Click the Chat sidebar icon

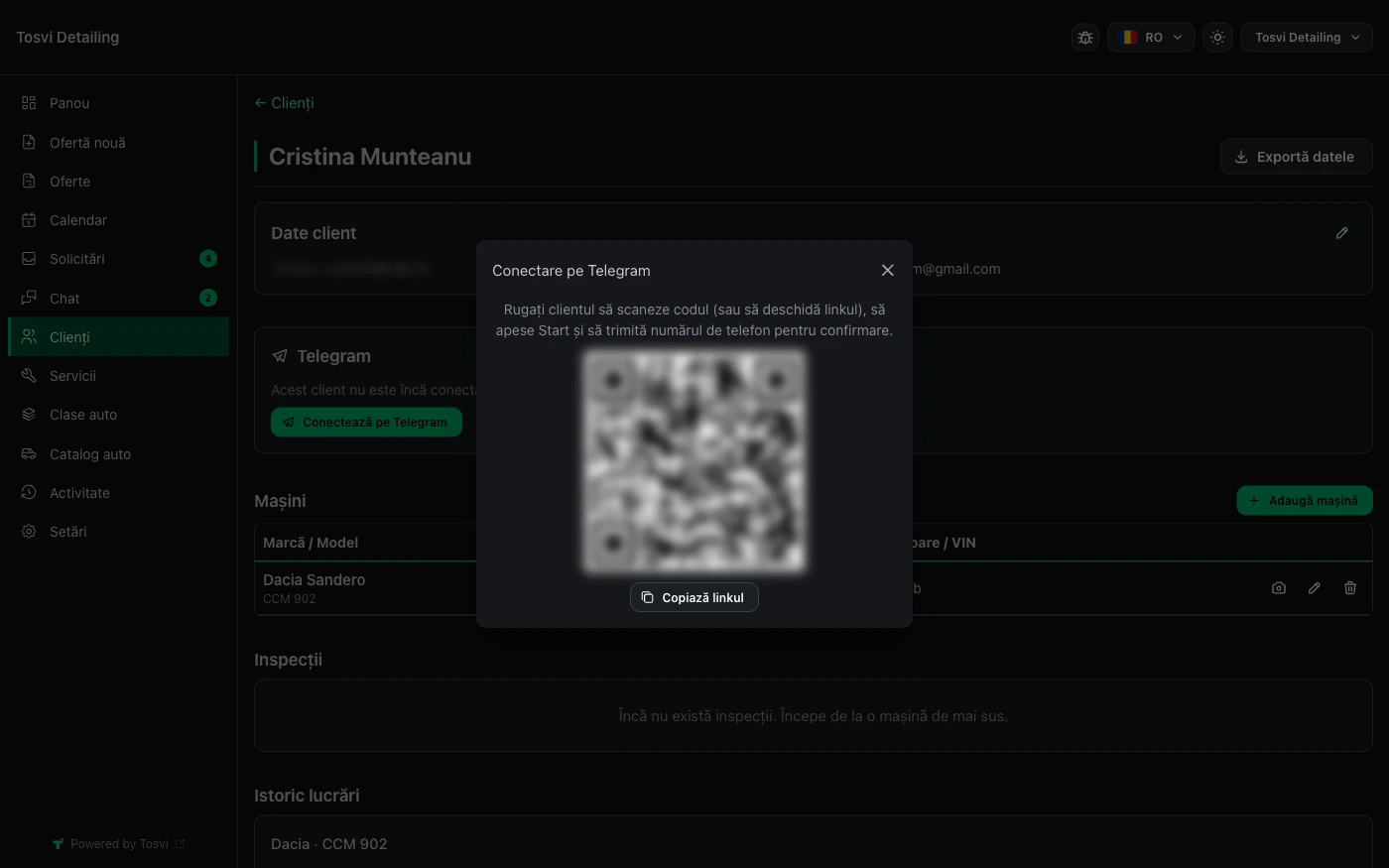click(29, 299)
